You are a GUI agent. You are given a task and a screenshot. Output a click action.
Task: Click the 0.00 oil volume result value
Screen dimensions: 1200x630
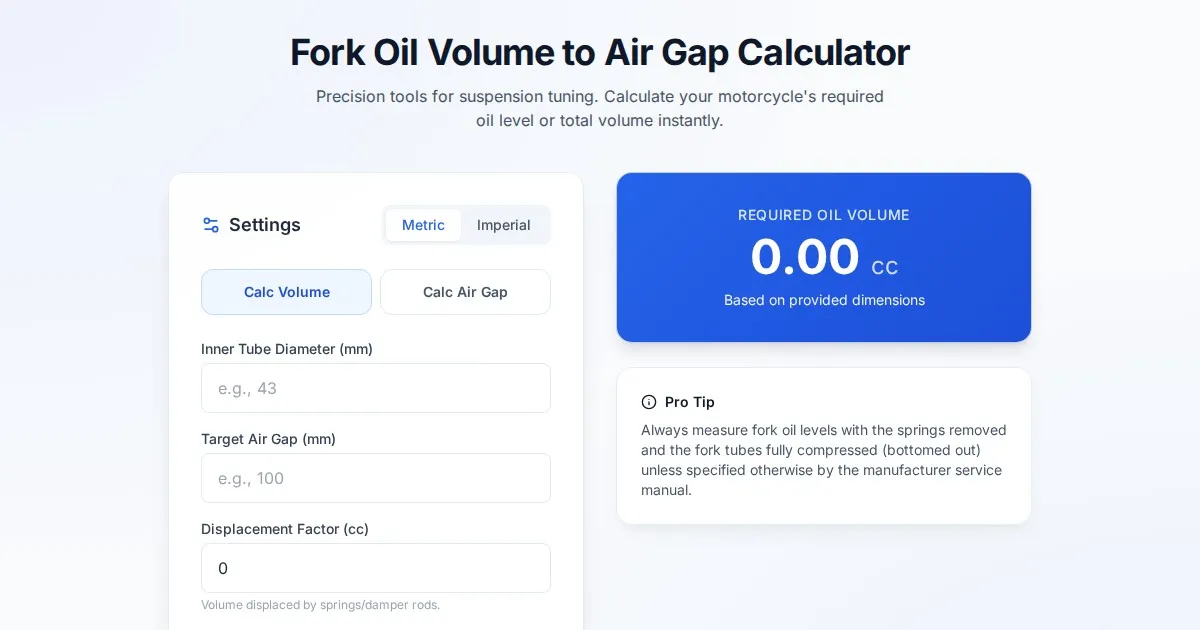(805, 257)
